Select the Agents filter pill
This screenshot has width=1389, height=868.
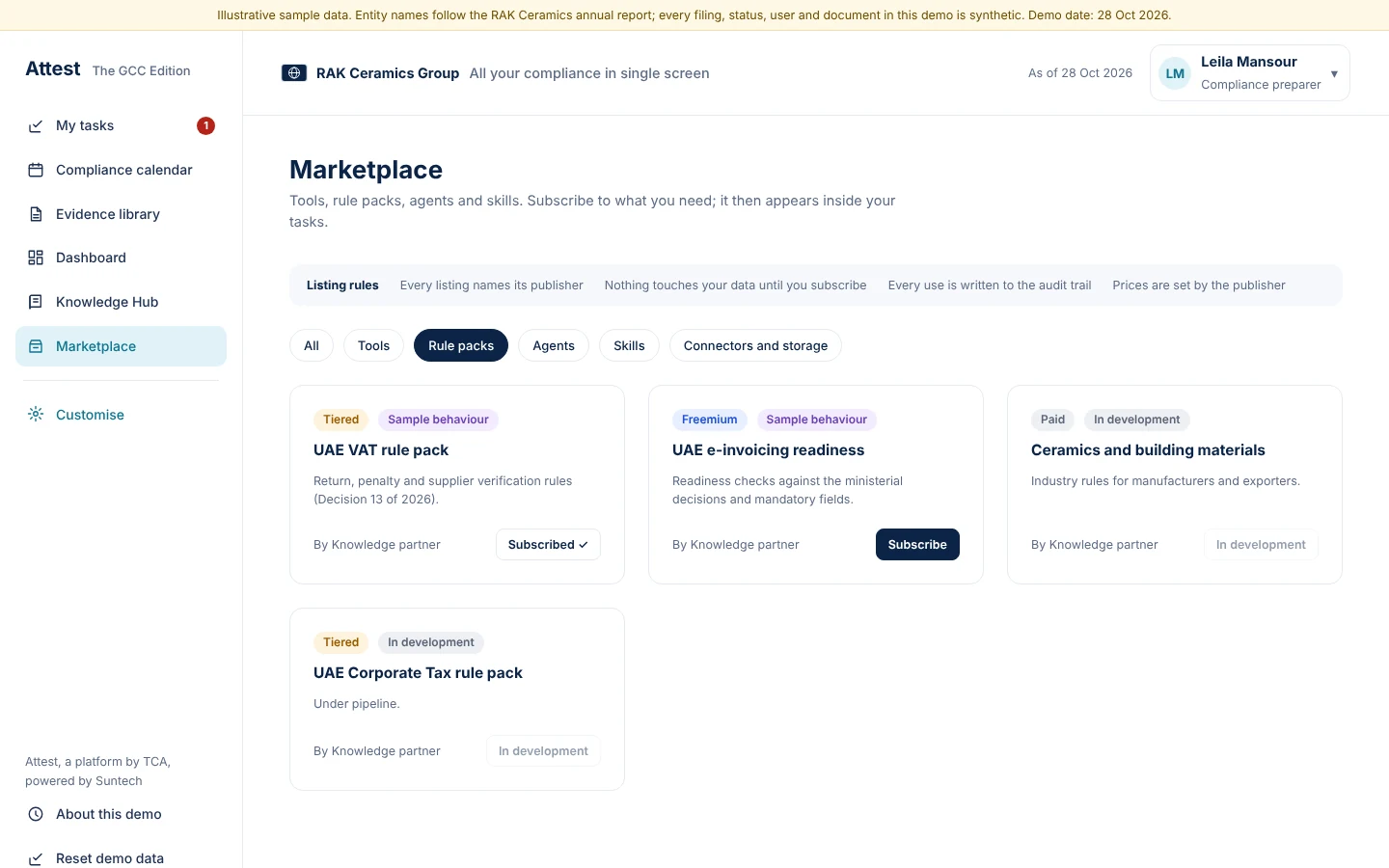click(554, 345)
